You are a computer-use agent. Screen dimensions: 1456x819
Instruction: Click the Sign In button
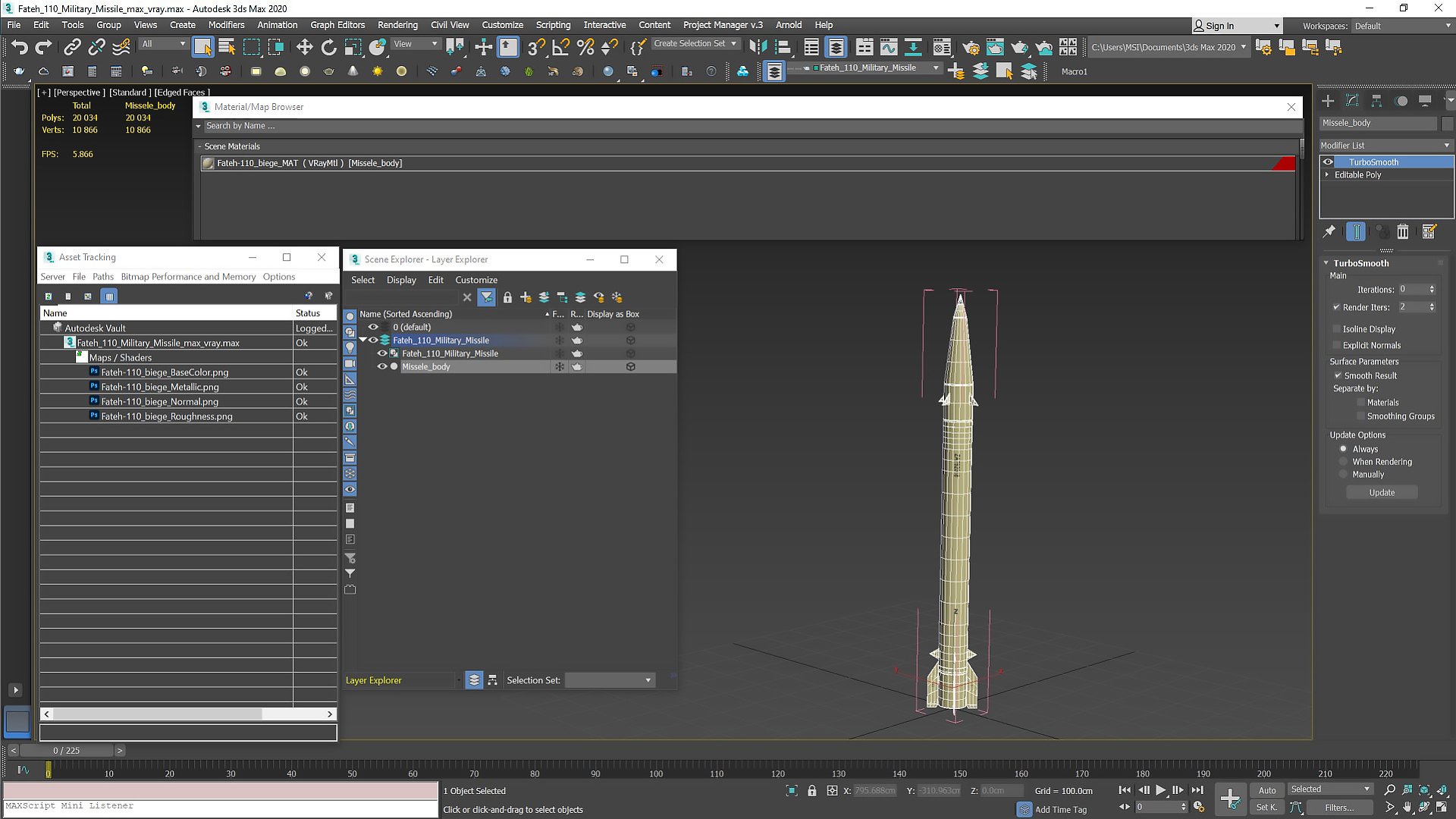1236,26
